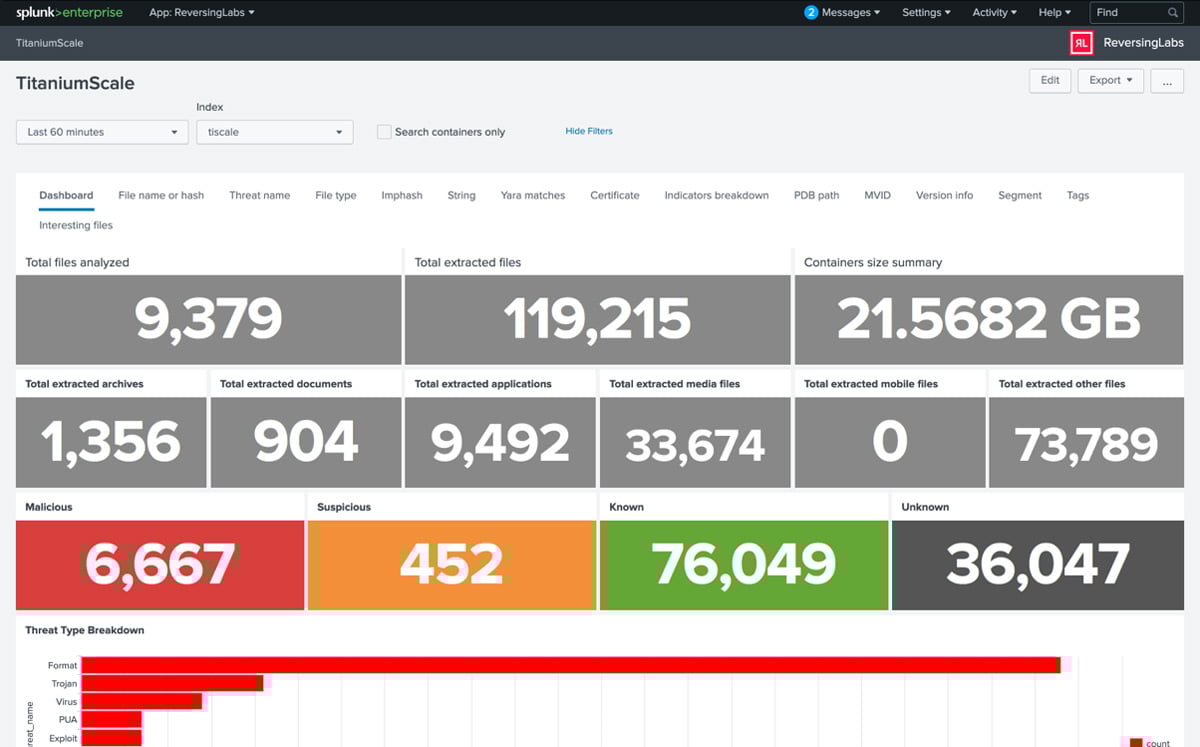Switch to Segment tab

[1020, 195]
